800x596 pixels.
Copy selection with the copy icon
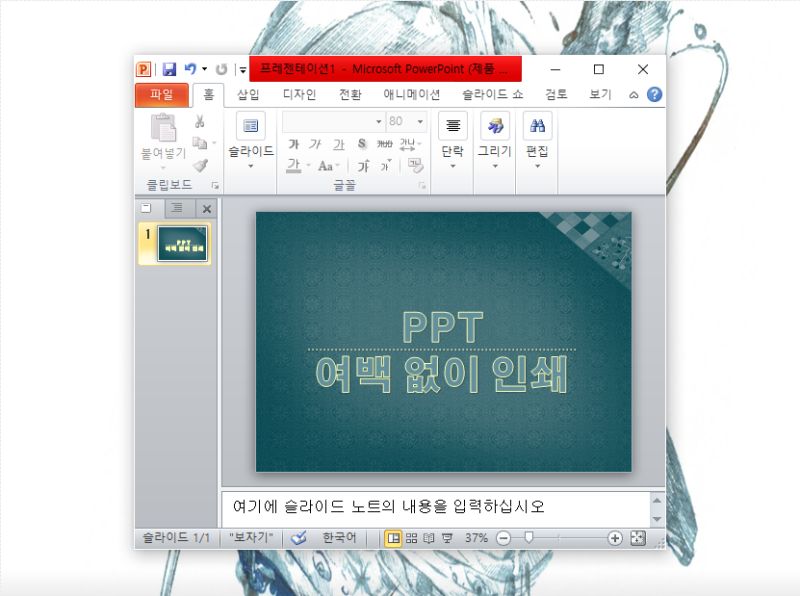click(199, 143)
